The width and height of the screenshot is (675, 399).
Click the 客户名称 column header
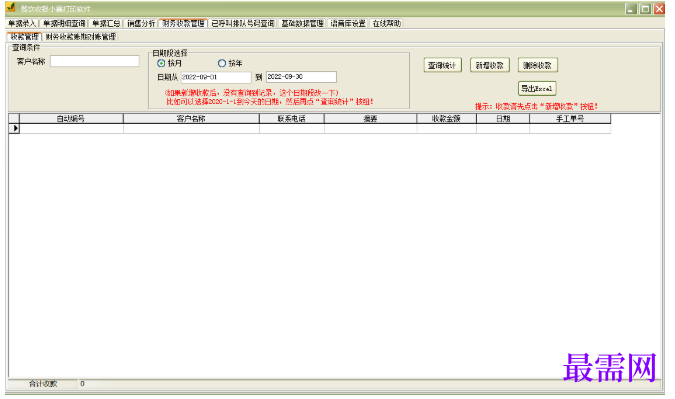point(191,119)
